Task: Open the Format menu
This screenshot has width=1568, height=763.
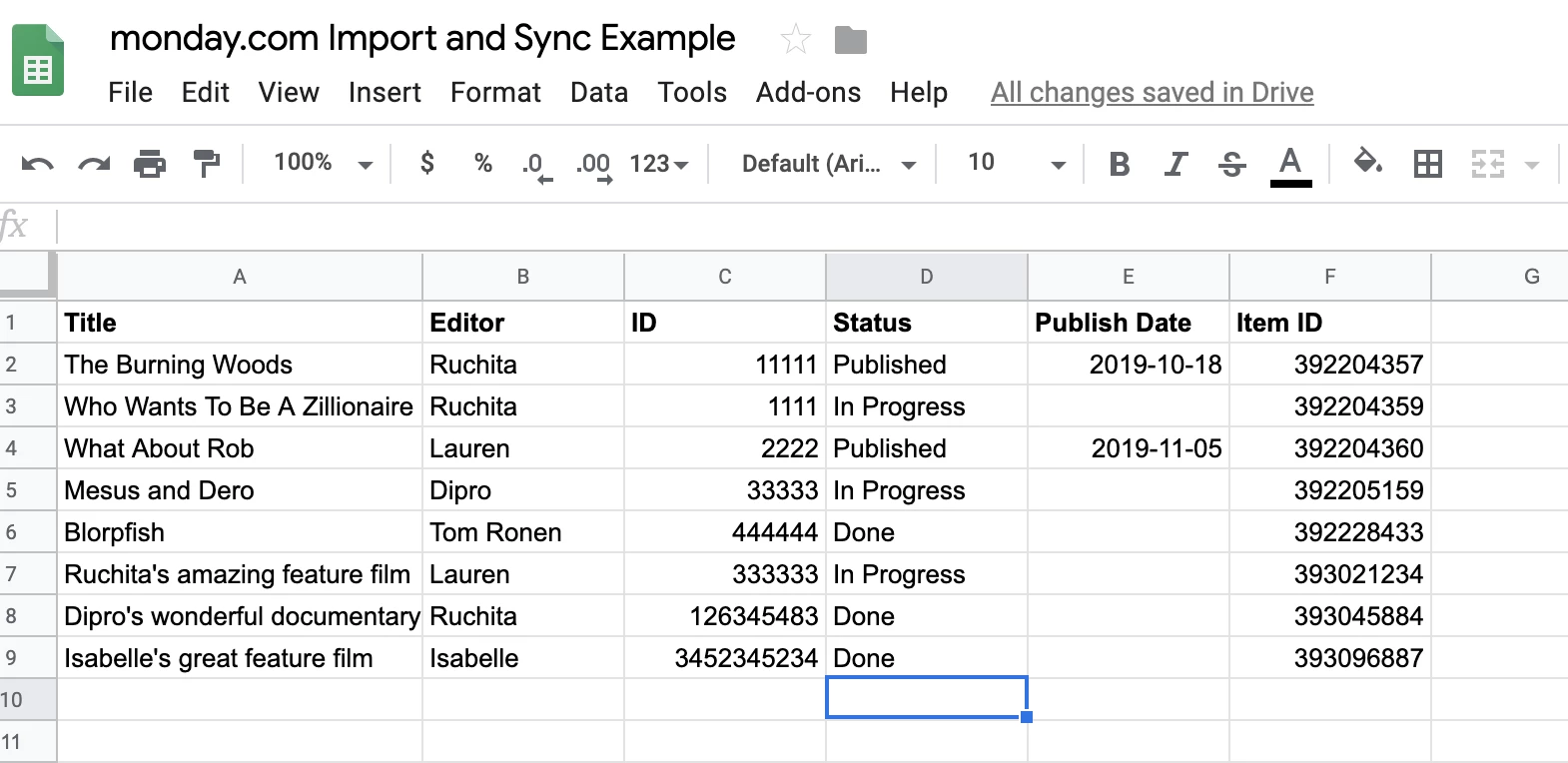Action: tap(495, 93)
